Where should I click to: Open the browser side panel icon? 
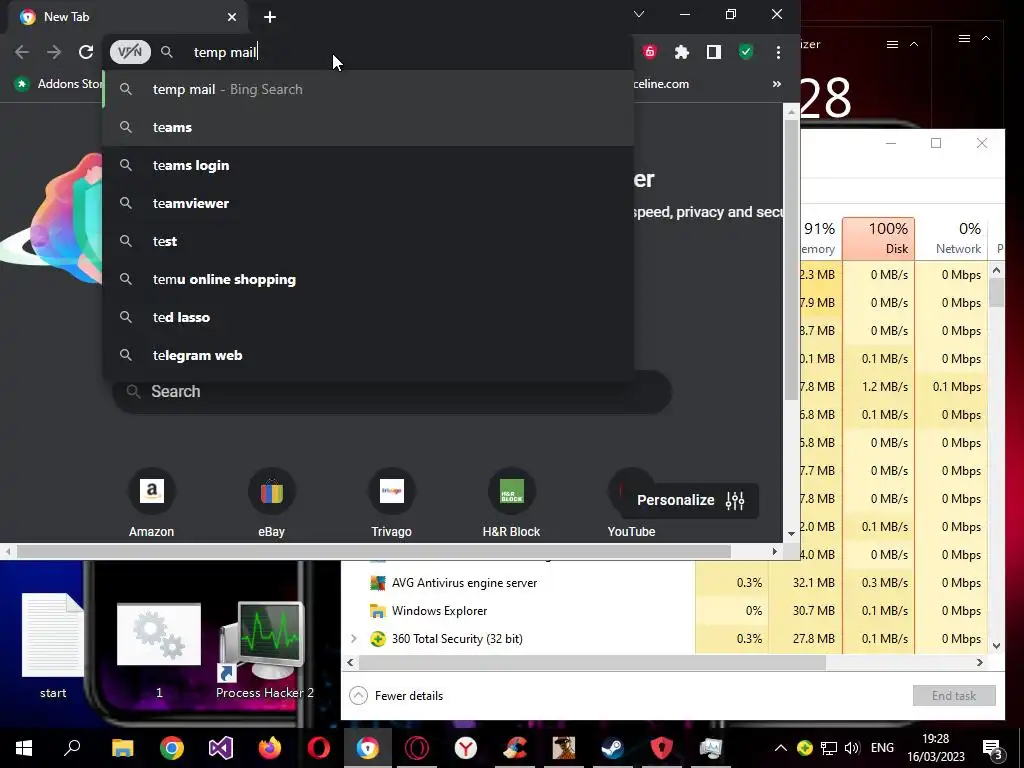coord(714,52)
